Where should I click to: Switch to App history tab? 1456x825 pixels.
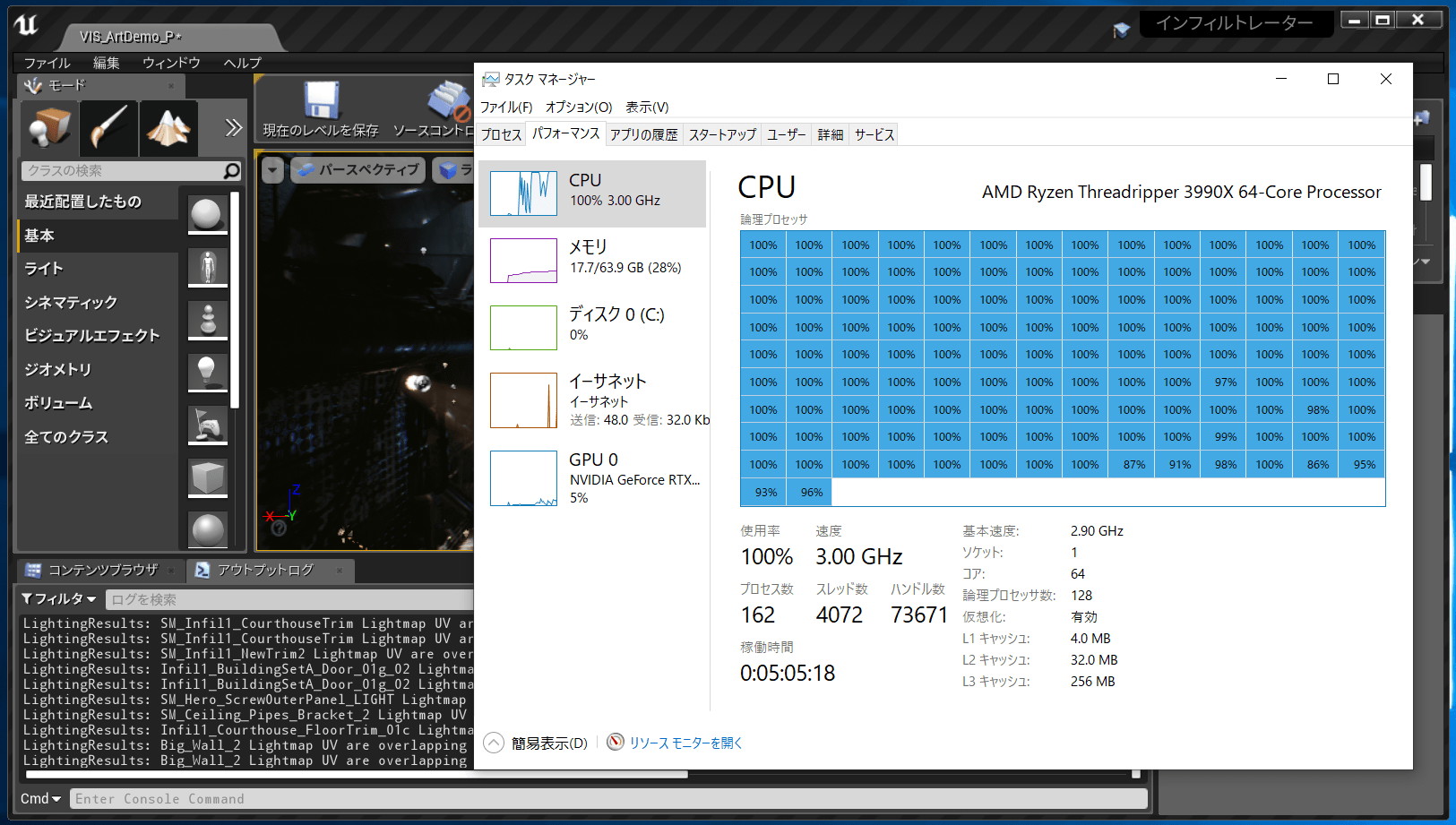pos(643,134)
